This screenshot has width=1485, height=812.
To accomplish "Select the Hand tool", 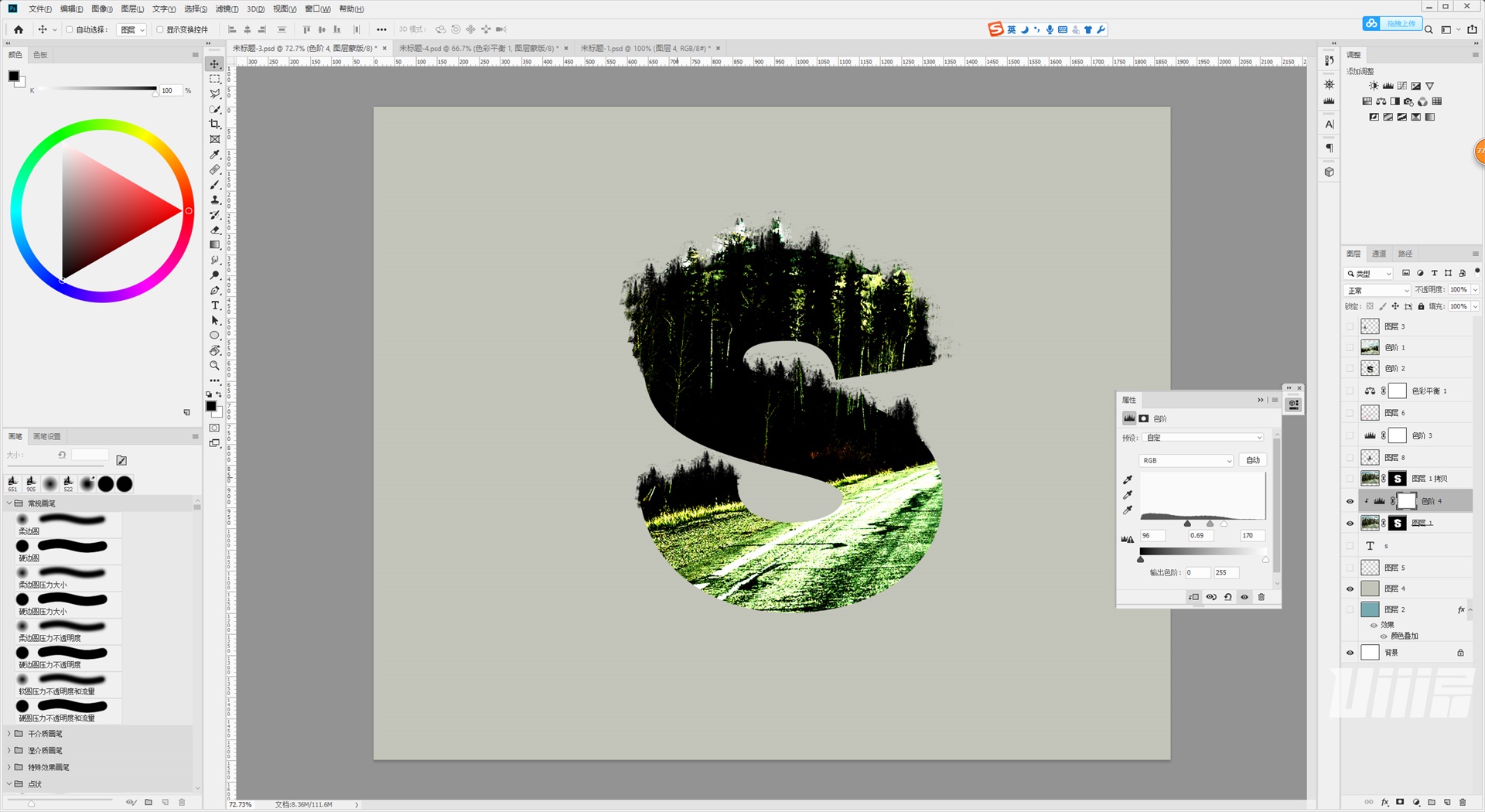I will (215, 350).
